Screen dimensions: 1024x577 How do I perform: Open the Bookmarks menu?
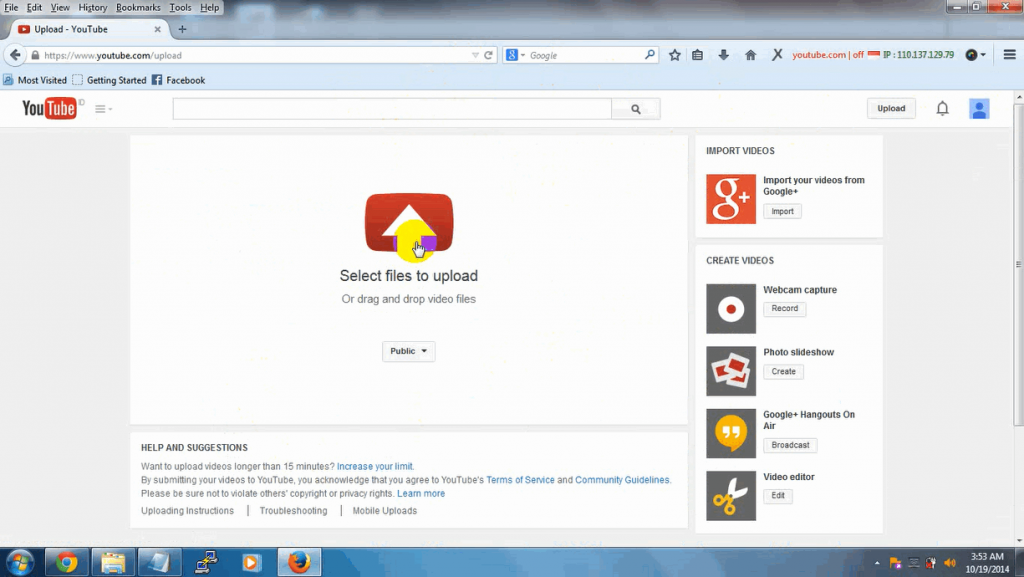point(138,7)
